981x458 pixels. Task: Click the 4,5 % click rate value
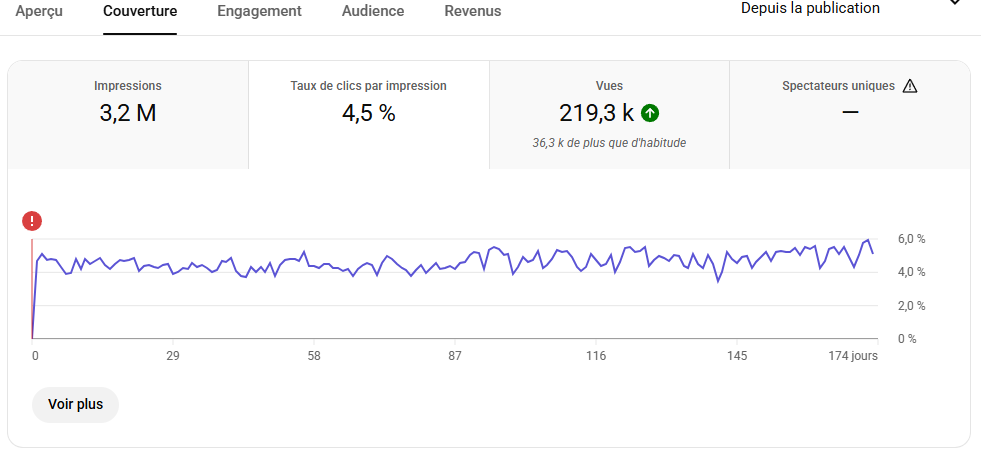[369, 113]
